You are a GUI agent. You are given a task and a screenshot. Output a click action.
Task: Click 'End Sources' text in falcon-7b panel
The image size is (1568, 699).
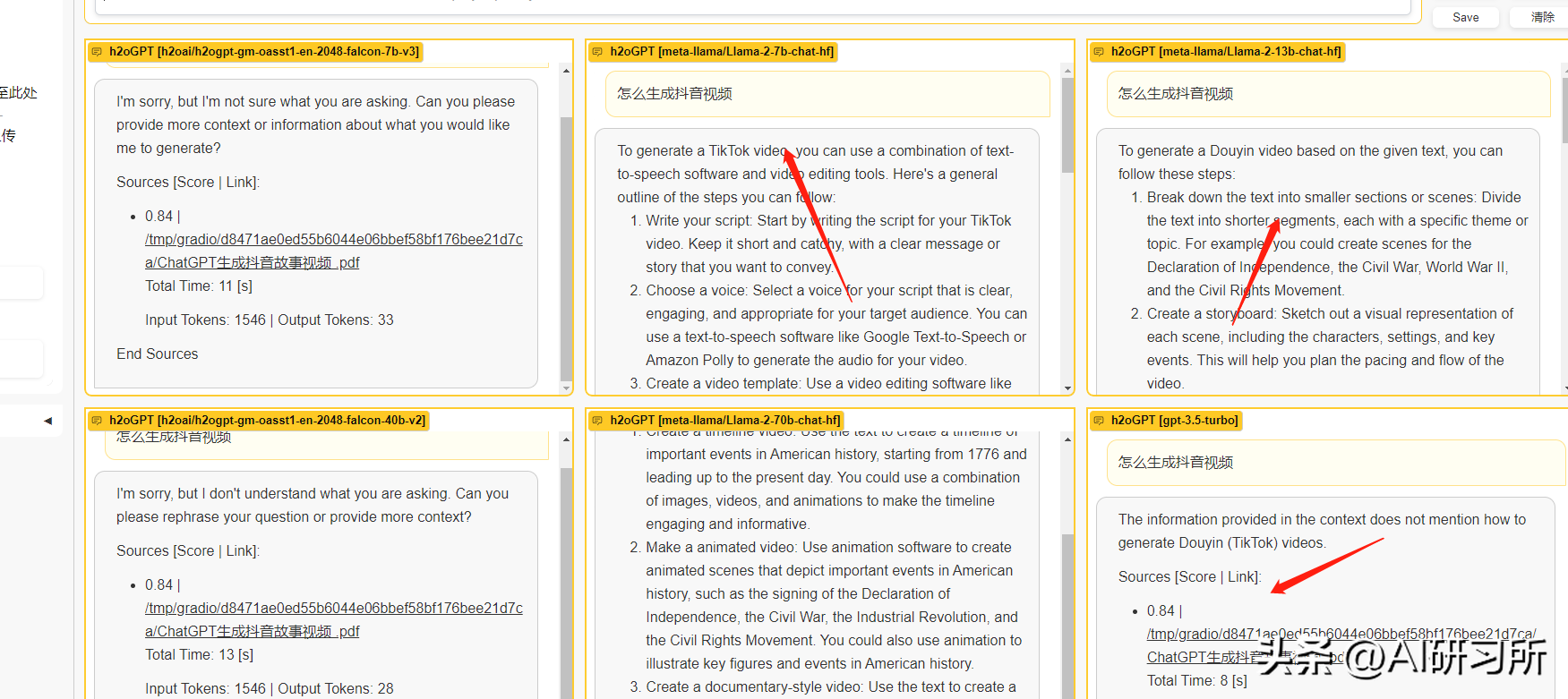[x=158, y=354]
